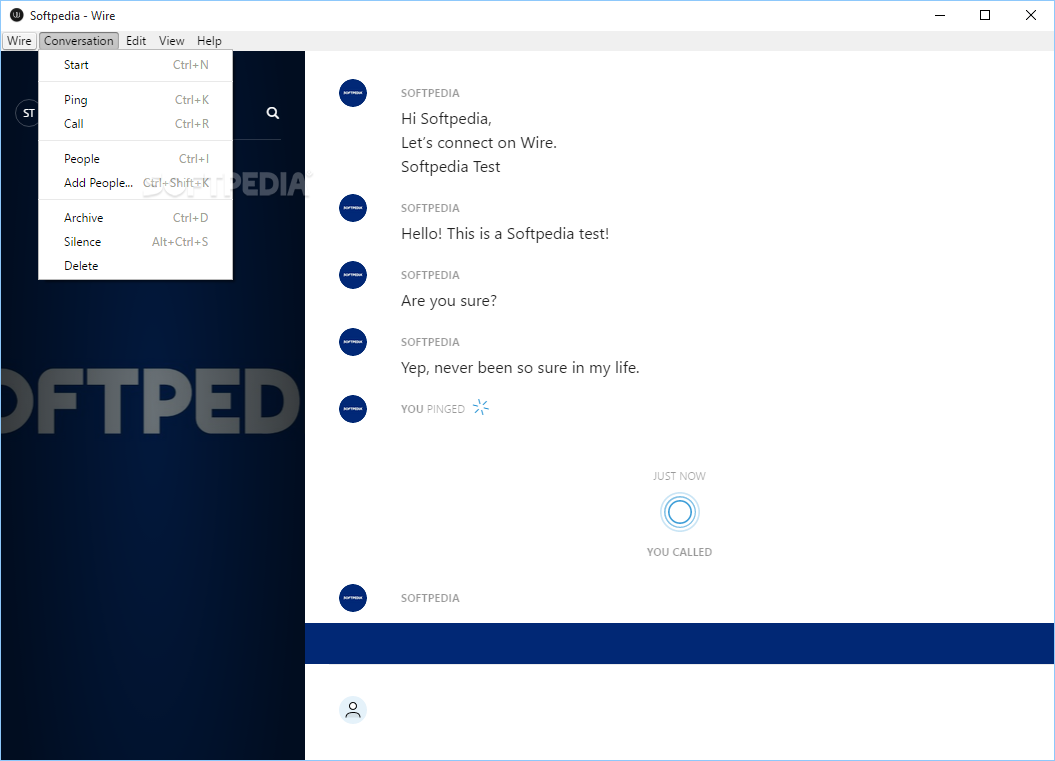Screen dimensions: 1055x761
Task: Open the View menu
Action: point(172,40)
